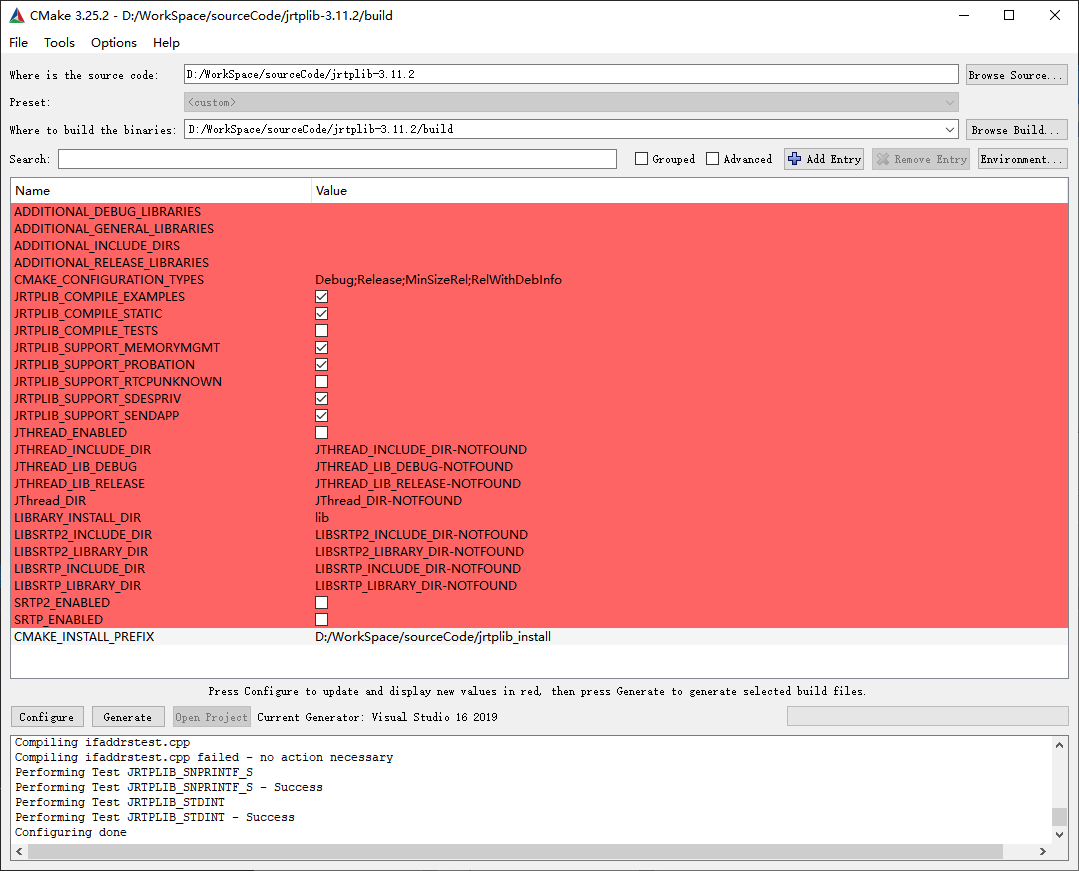
Task: Enable the Advanced checkbox
Action: coord(713,159)
